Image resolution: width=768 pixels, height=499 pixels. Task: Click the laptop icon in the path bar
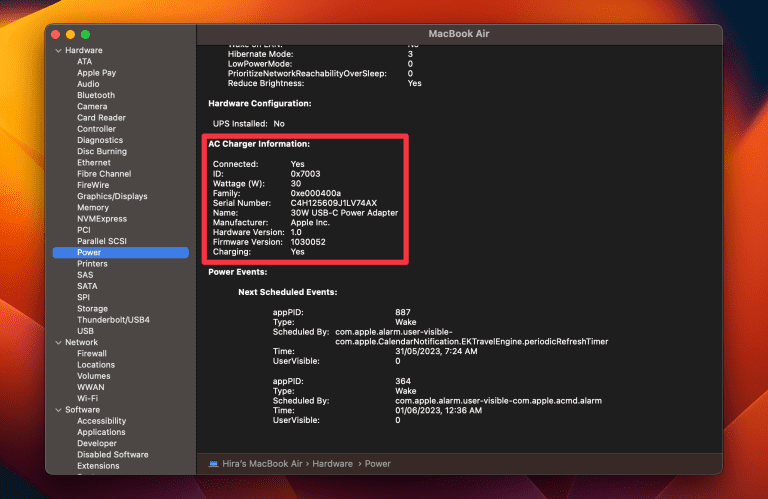point(213,463)
